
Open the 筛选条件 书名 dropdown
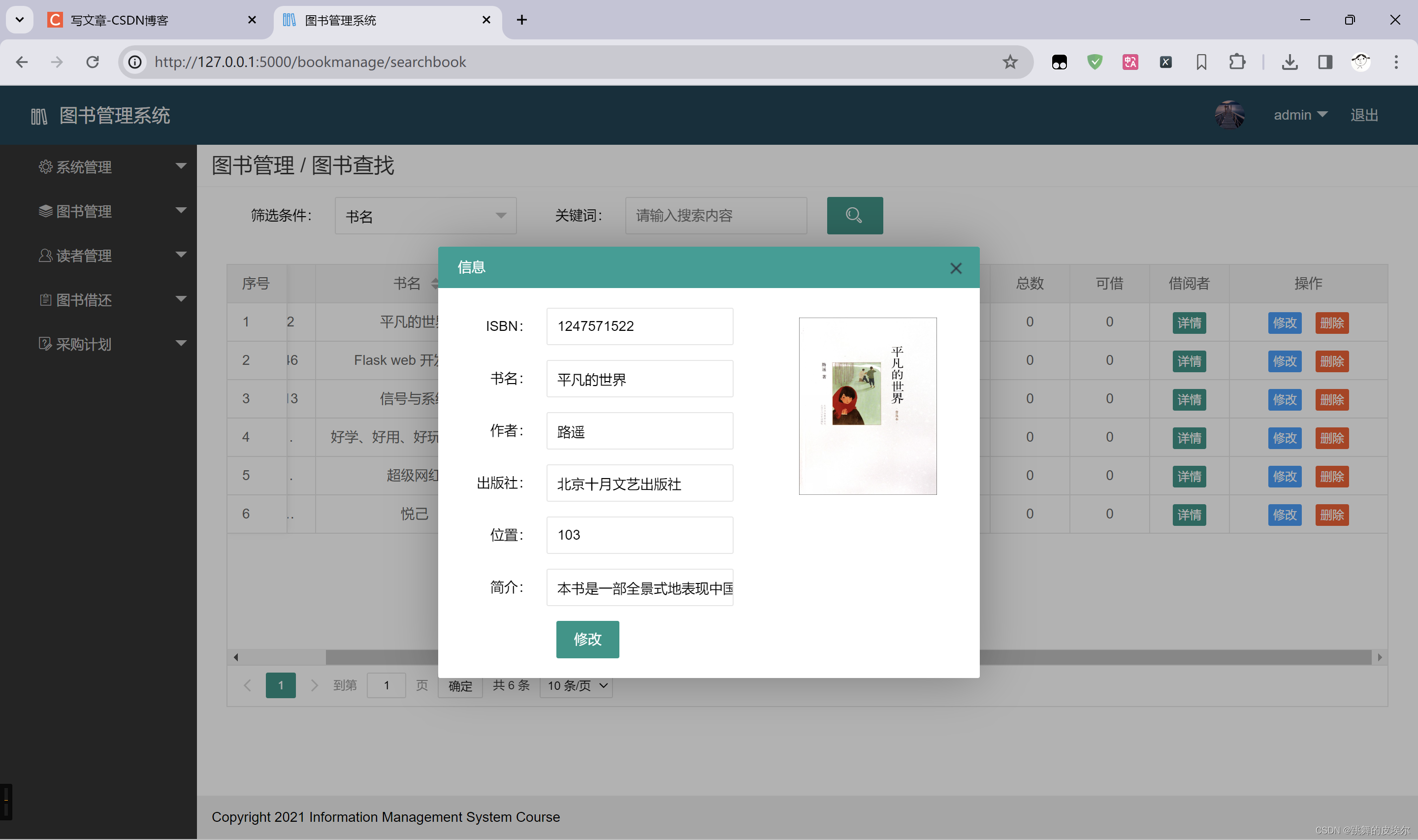pyautogui.click(x=425, y=216)
